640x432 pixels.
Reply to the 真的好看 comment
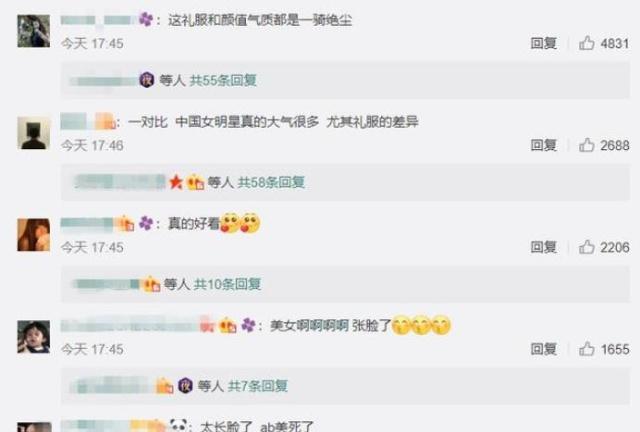[544, 247]
